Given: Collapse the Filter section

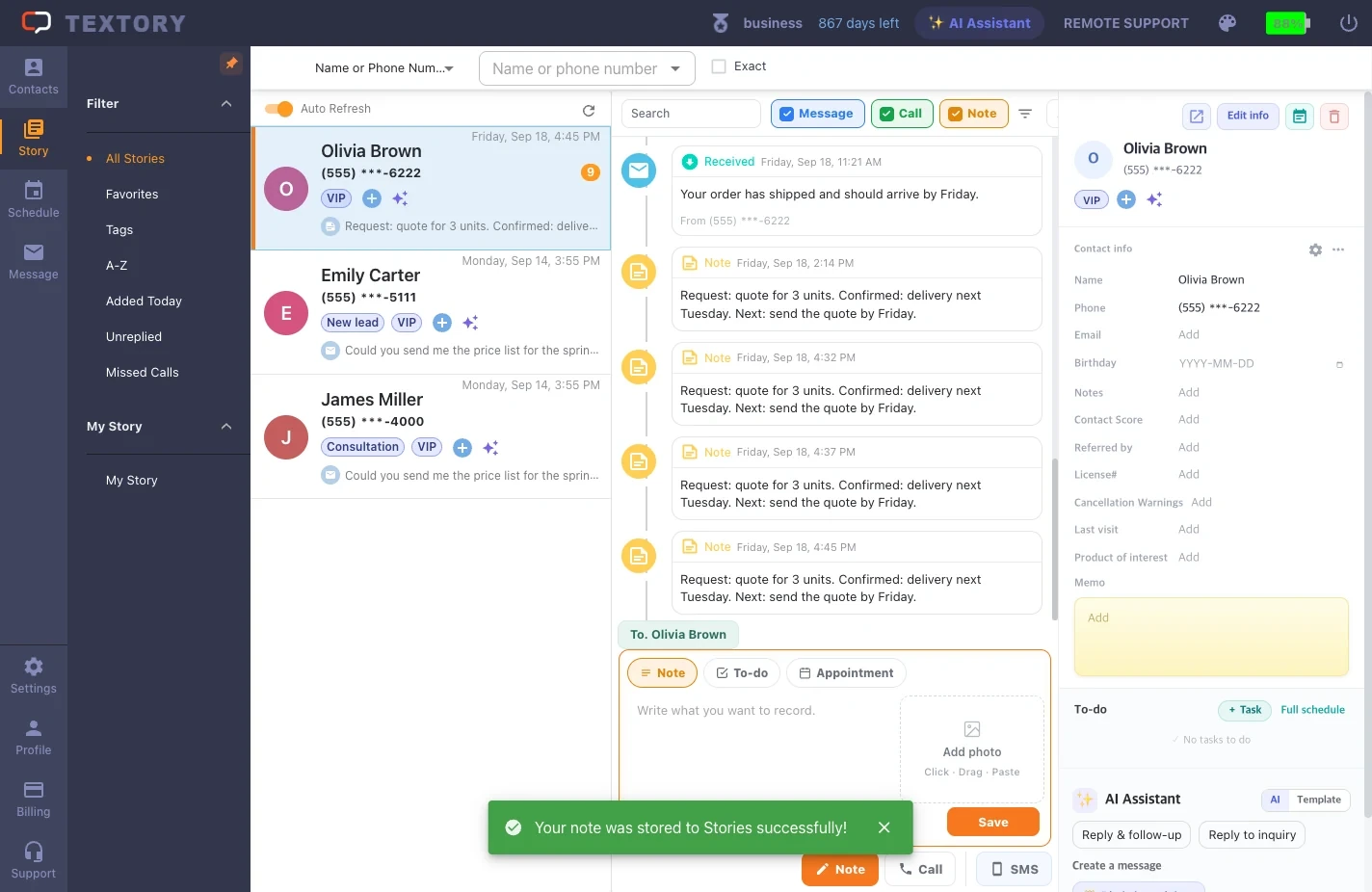Looking at the screenshot, I should coord(226,104).
